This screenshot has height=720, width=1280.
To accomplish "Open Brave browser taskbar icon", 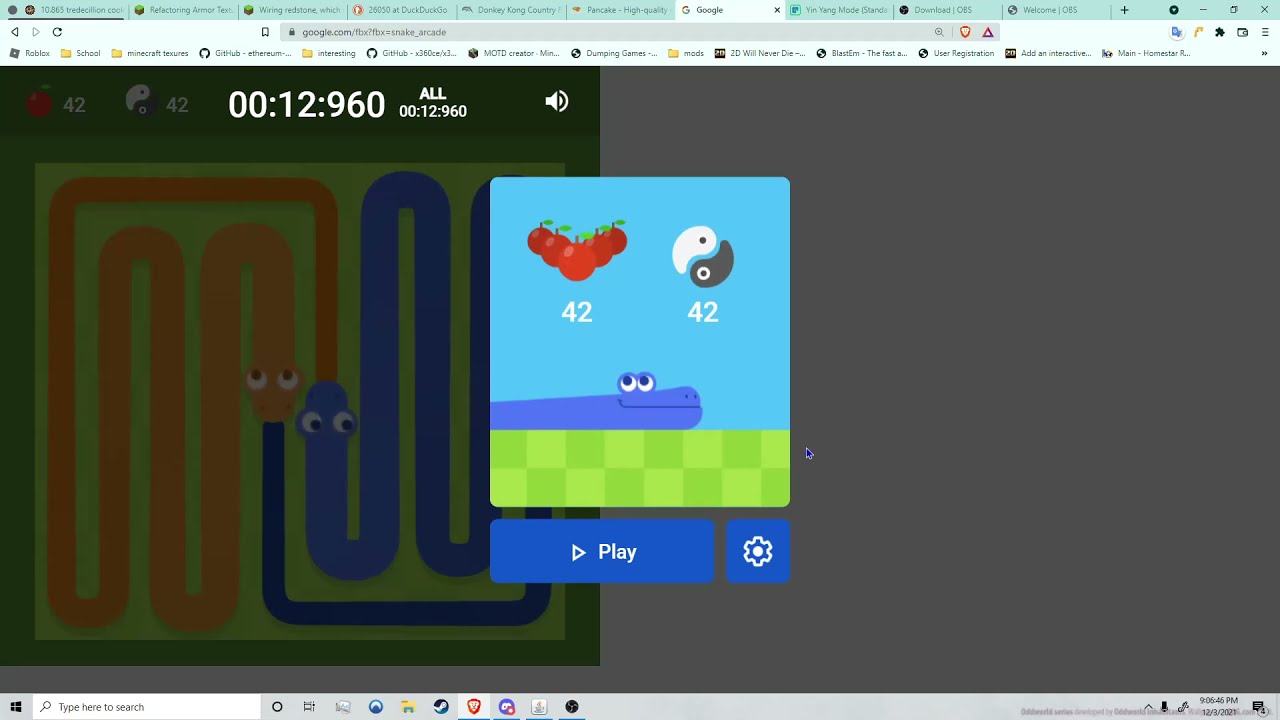I will (x=474, y=707).
